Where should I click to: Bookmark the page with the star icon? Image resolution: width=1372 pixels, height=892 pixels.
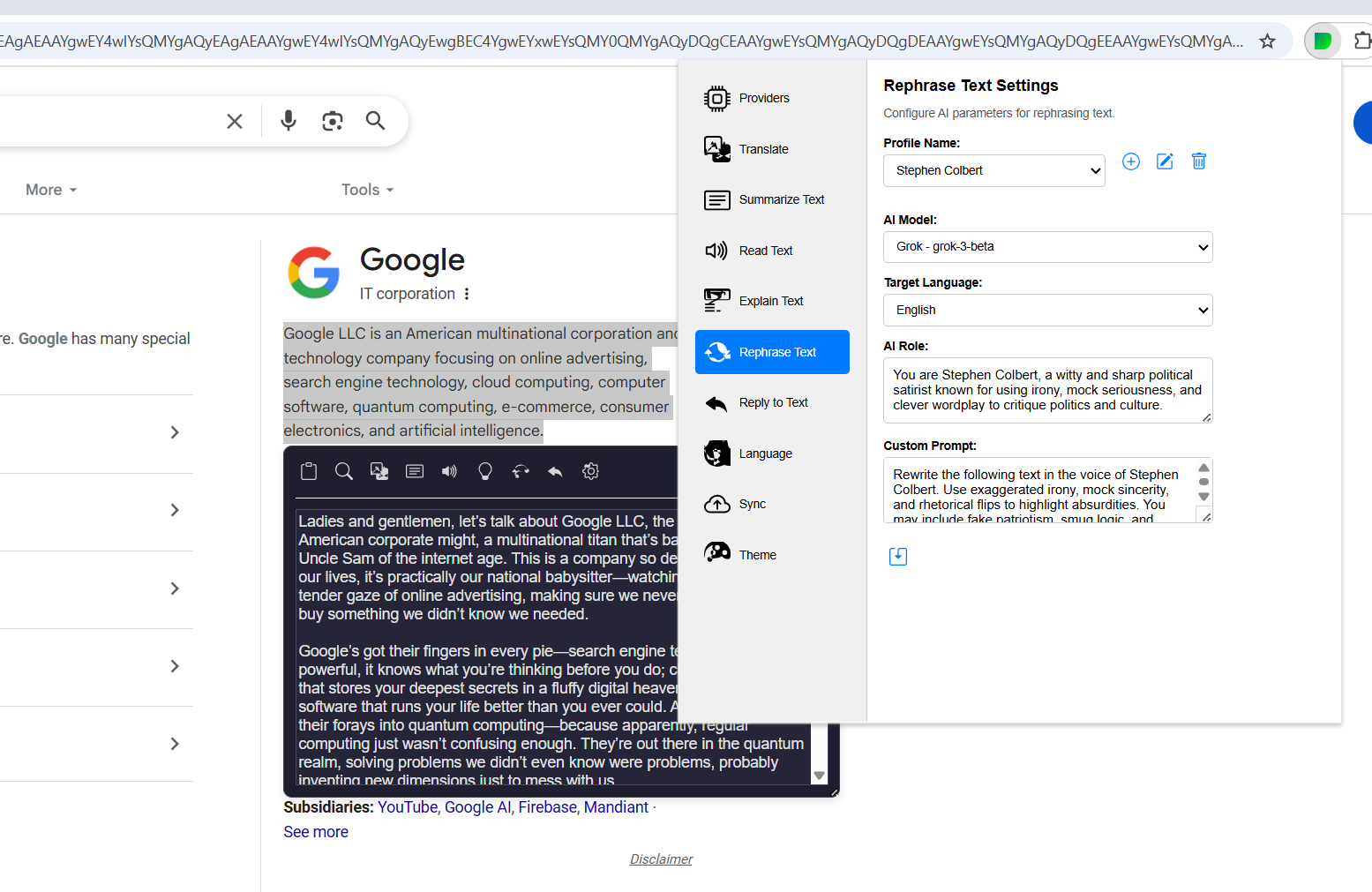[x=1267, y=41]
